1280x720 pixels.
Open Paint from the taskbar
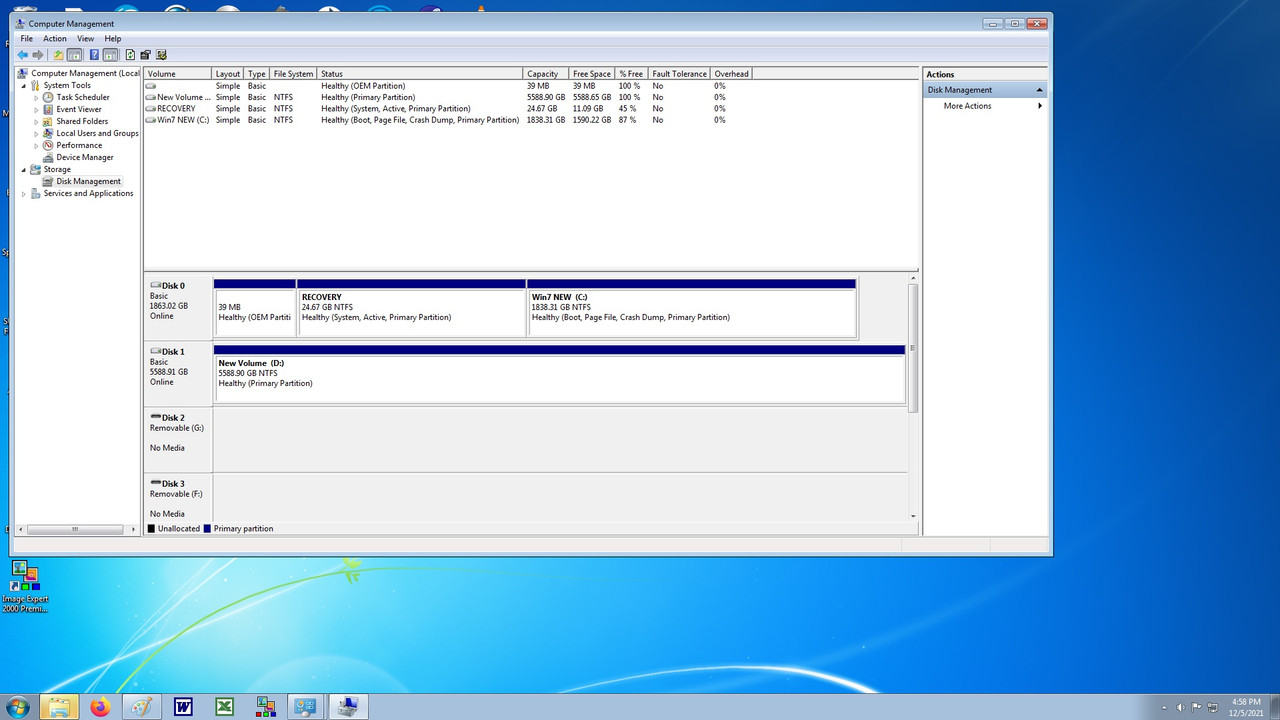(x=141, y=707)
